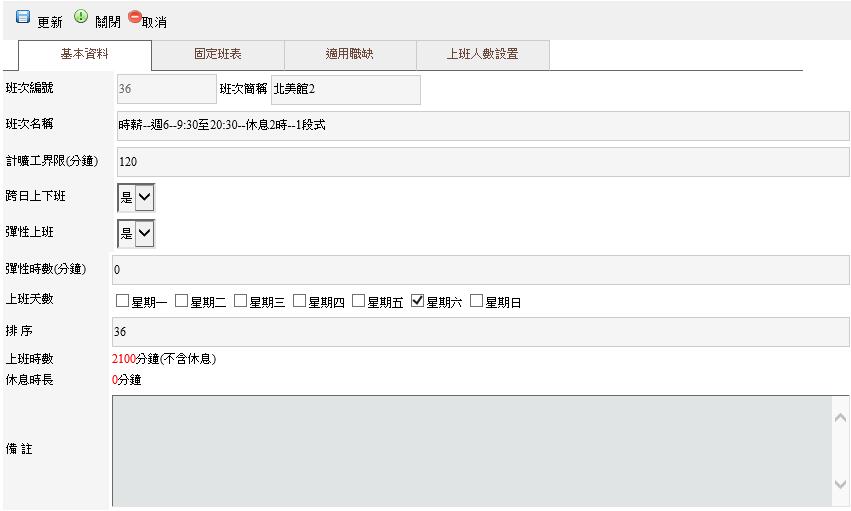Click the 班次簡稱 input field
The width and height of the screenshot is (851, 511).
pos(344,90)
